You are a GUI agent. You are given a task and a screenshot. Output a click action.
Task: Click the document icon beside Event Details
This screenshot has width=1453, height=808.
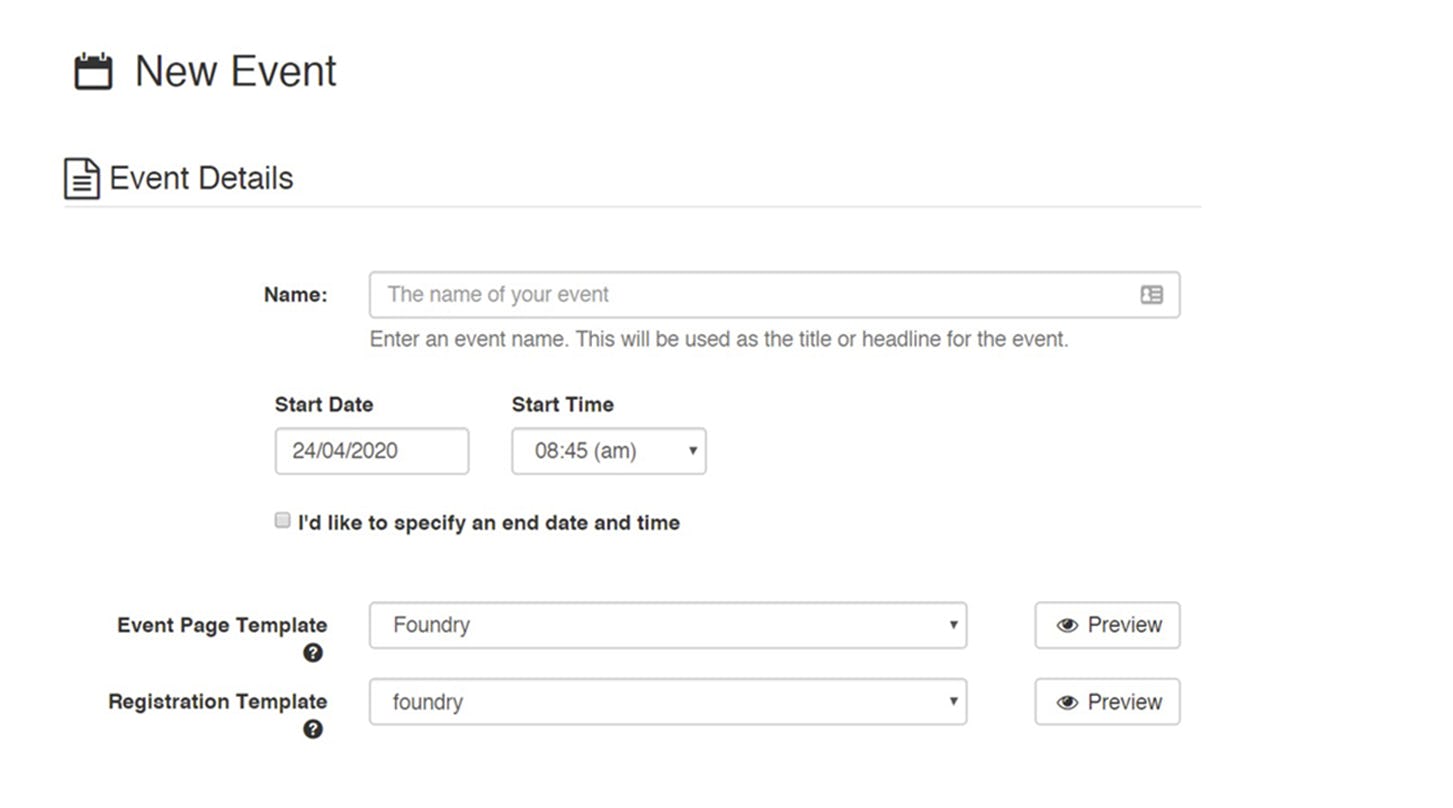coord(82,179)
